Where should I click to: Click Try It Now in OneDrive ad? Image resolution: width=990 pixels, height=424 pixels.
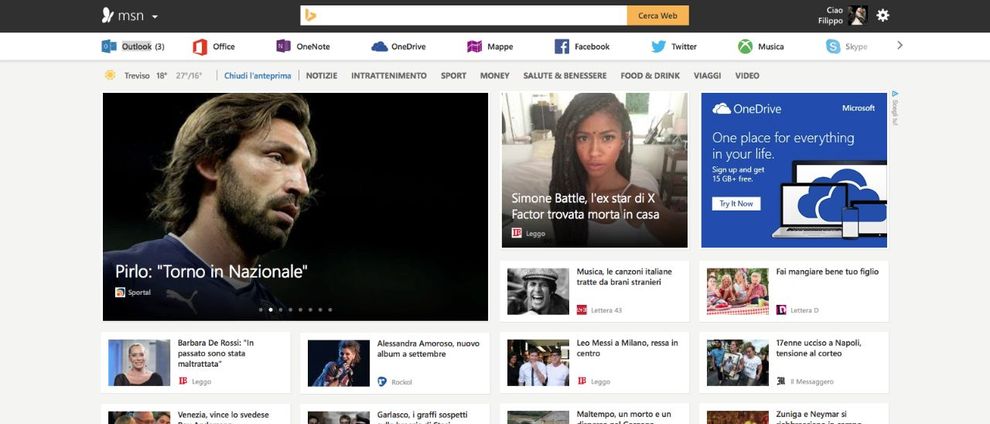click(x=736, y=204)
